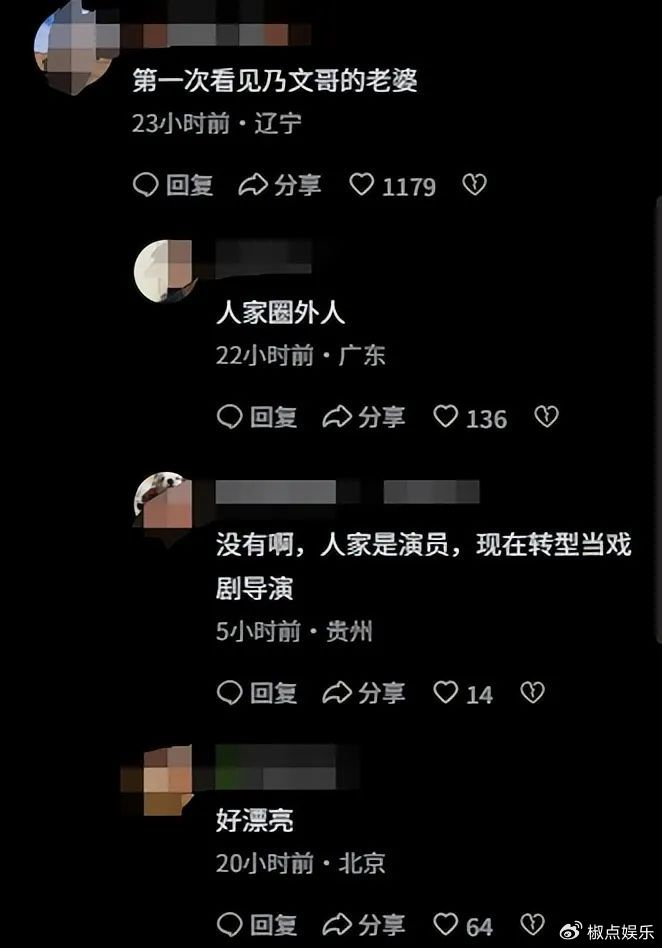Viewport: 662px width, 948px height.
Task: Reply to the 好漂亮 comment
Action: pos(257,925)
